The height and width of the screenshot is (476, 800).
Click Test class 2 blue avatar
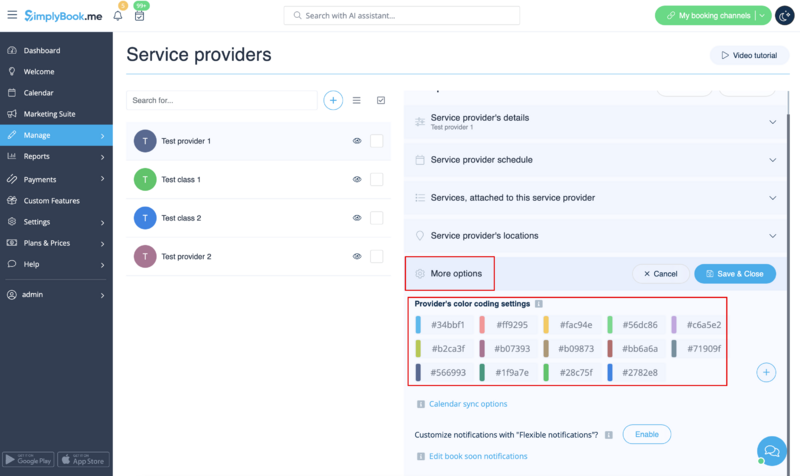pos(145,218)
